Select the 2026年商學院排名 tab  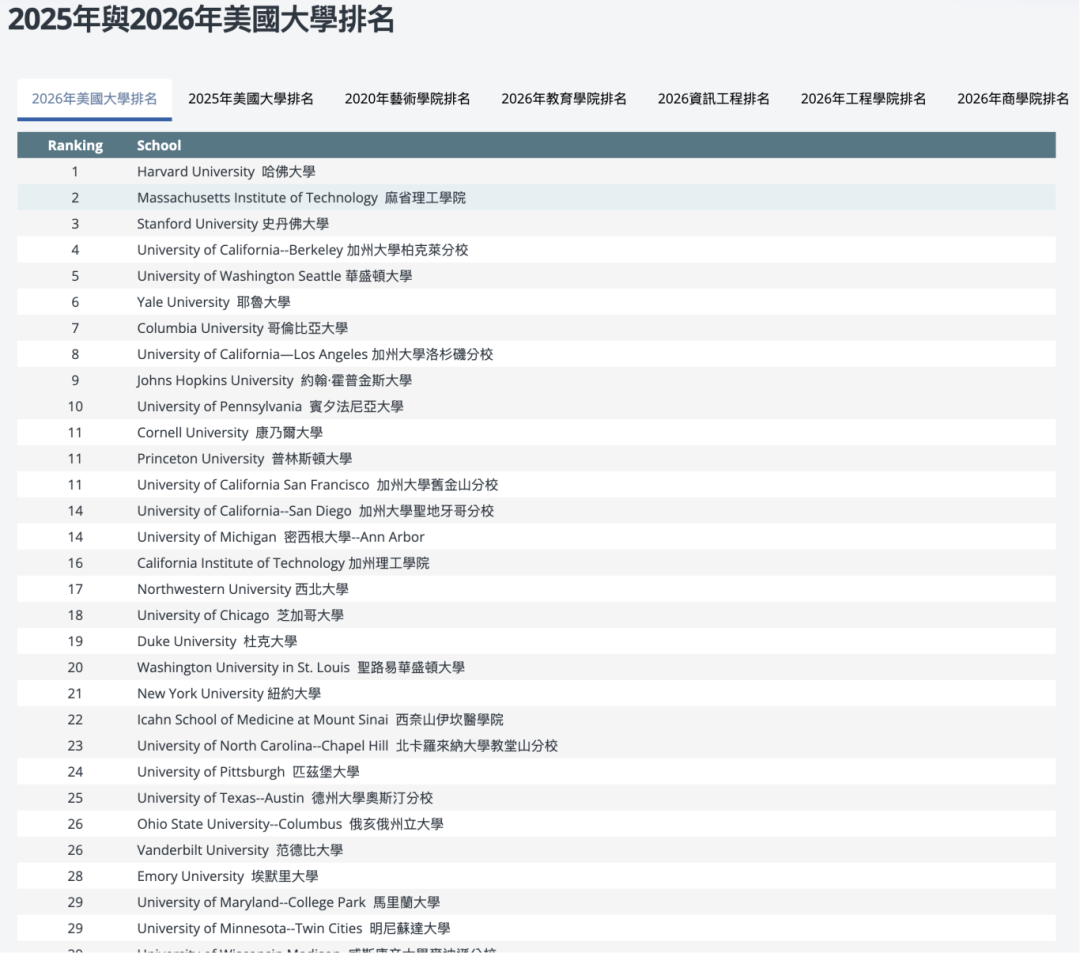1012,98
